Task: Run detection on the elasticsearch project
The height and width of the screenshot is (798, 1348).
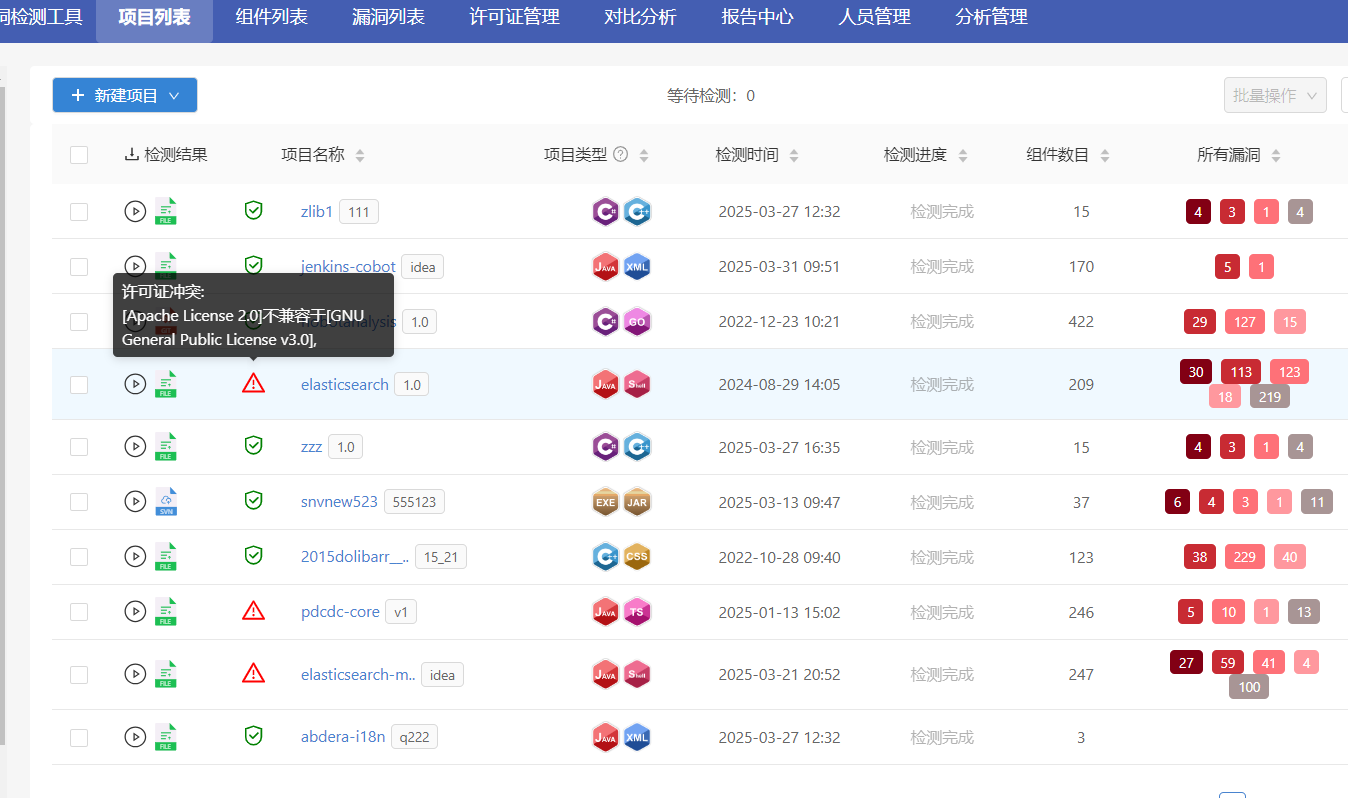Action: [135, 384]
